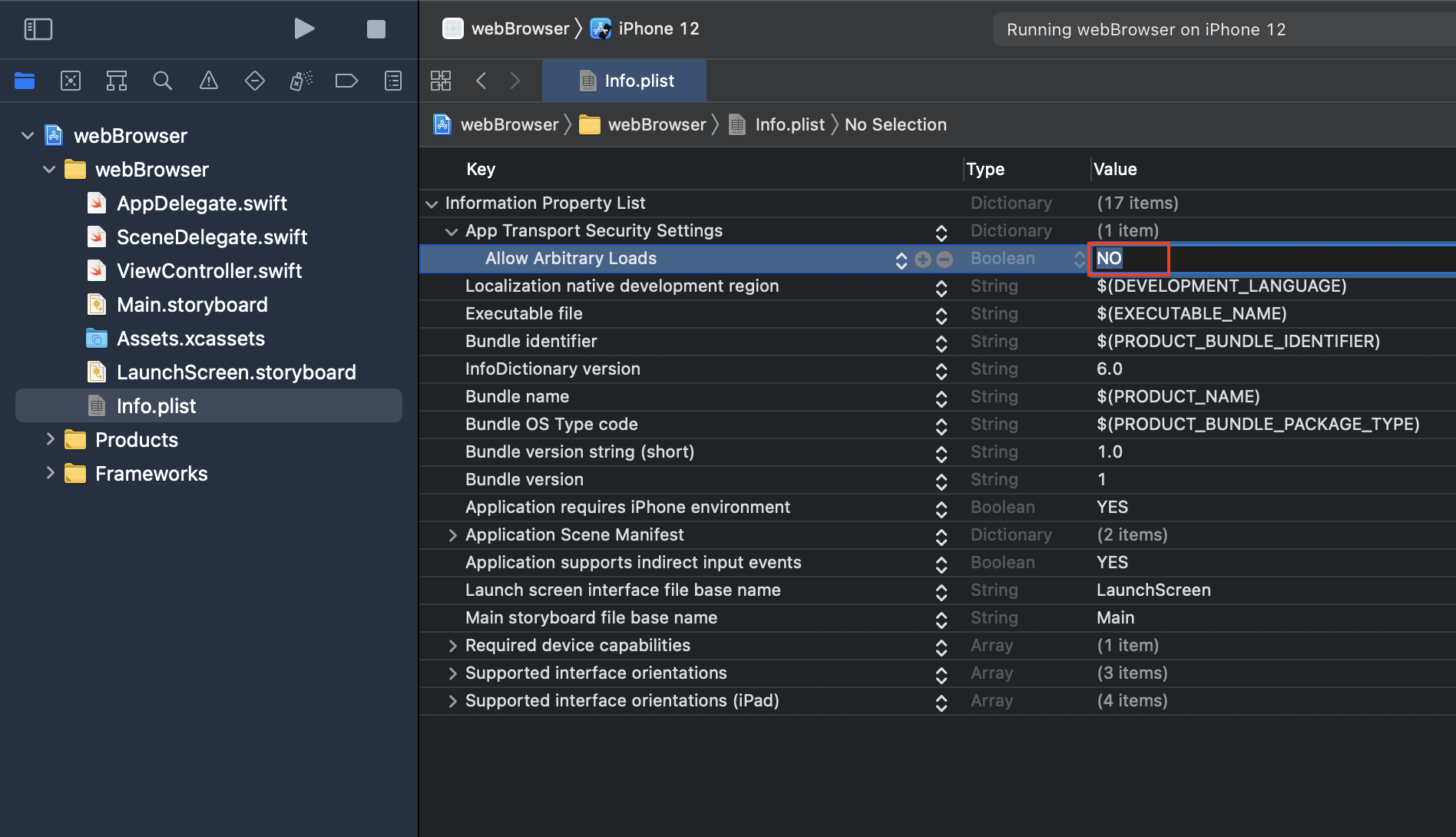Choose iPhone 12 run destination

[645, 29]
